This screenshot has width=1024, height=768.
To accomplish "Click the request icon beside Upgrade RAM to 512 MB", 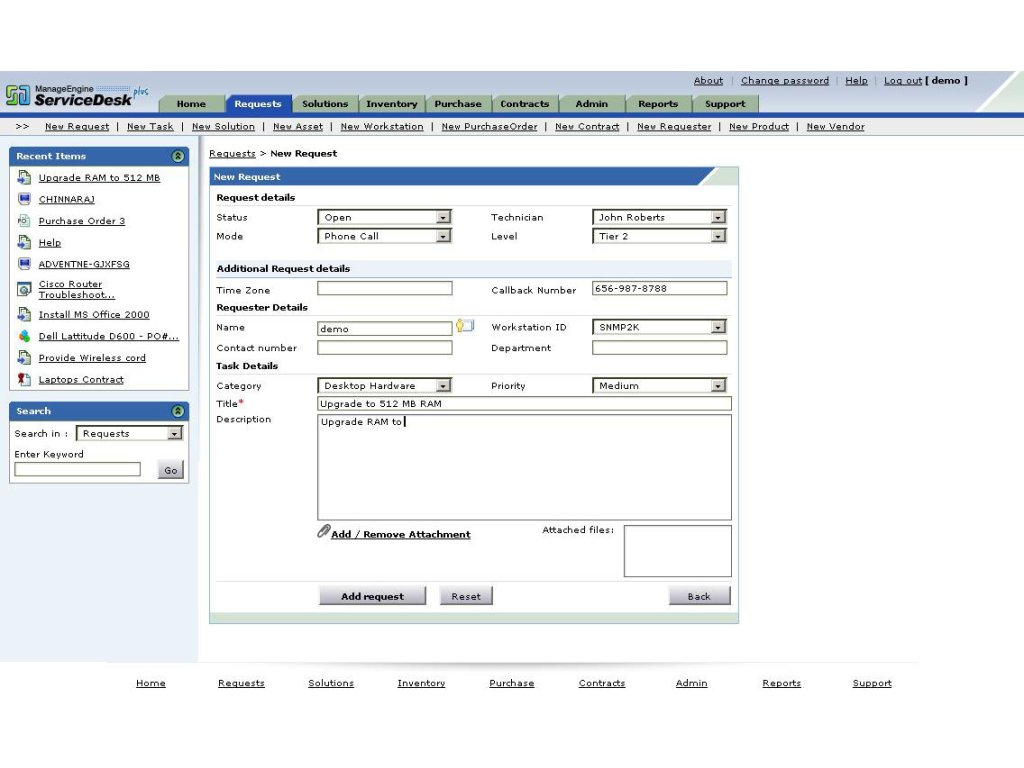I will click(23, 177).
